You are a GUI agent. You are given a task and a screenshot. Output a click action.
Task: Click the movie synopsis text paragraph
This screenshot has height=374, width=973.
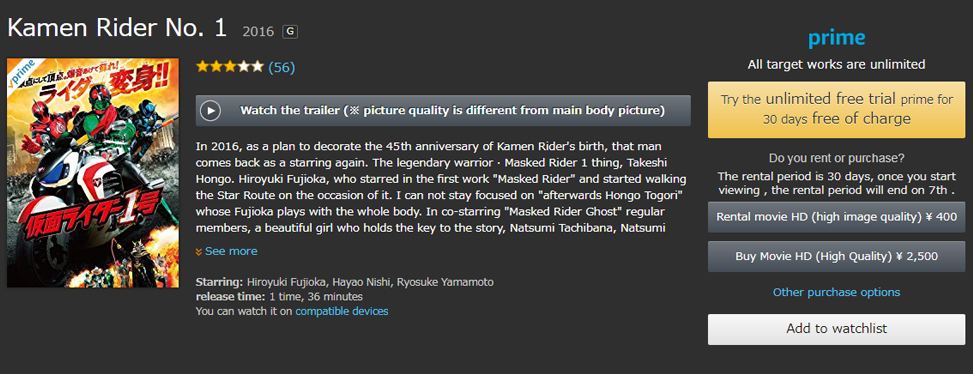[x=441, y=187]
